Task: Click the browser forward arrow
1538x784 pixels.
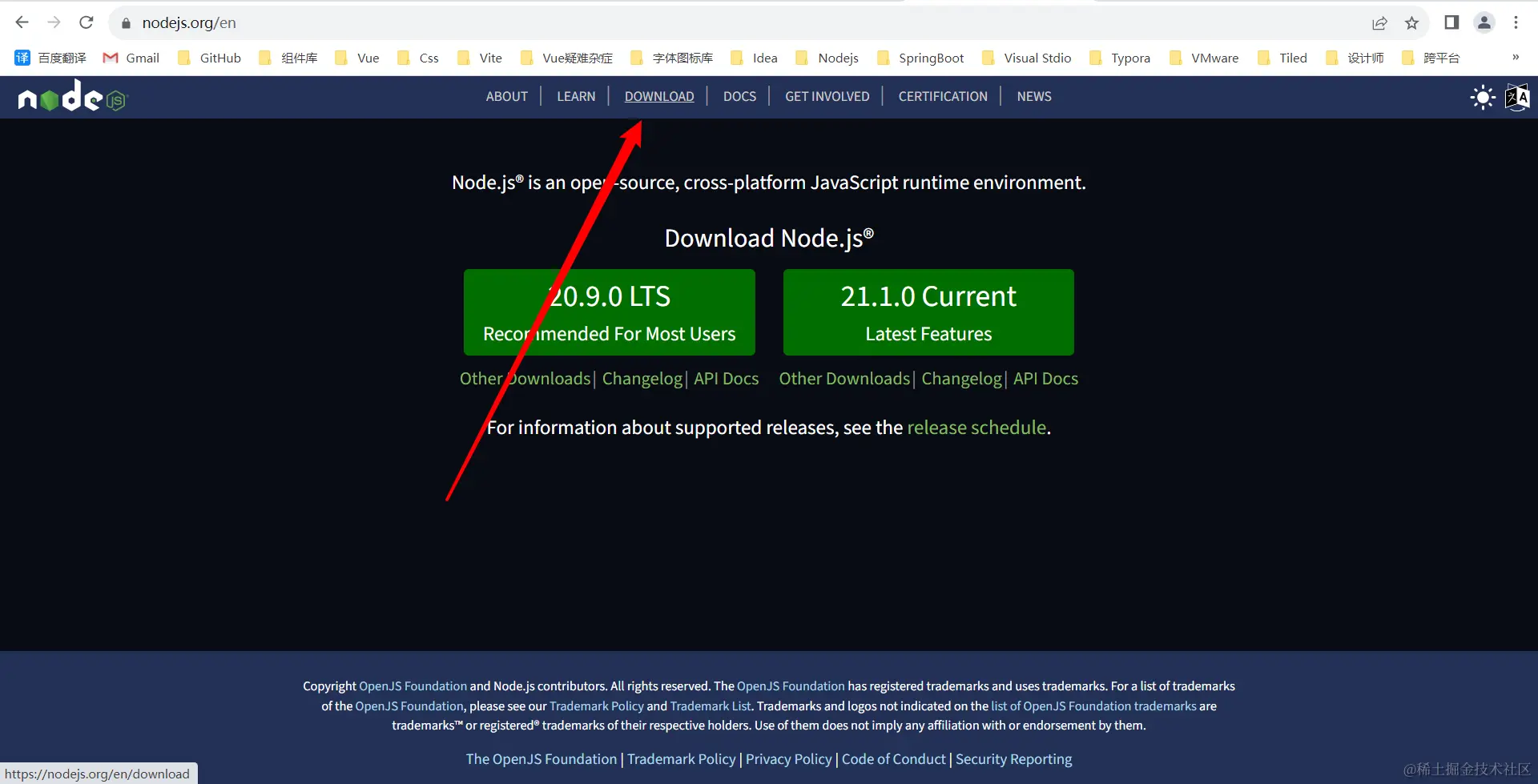Action: click(x=54, y=22)
